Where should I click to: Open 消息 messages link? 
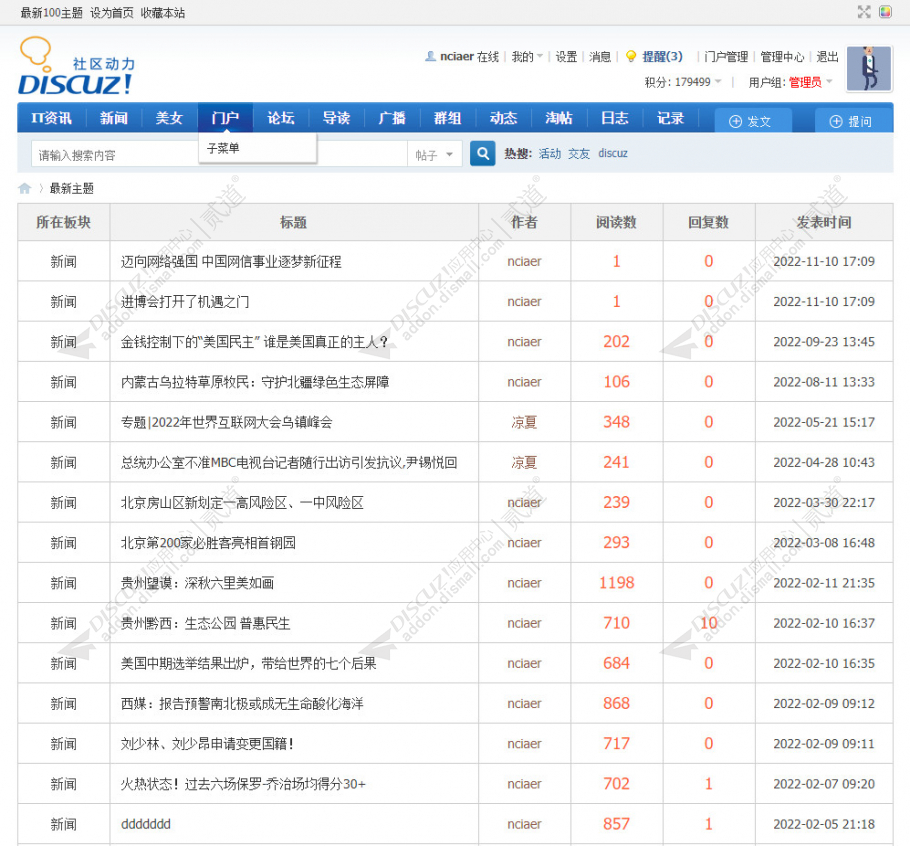600,56
